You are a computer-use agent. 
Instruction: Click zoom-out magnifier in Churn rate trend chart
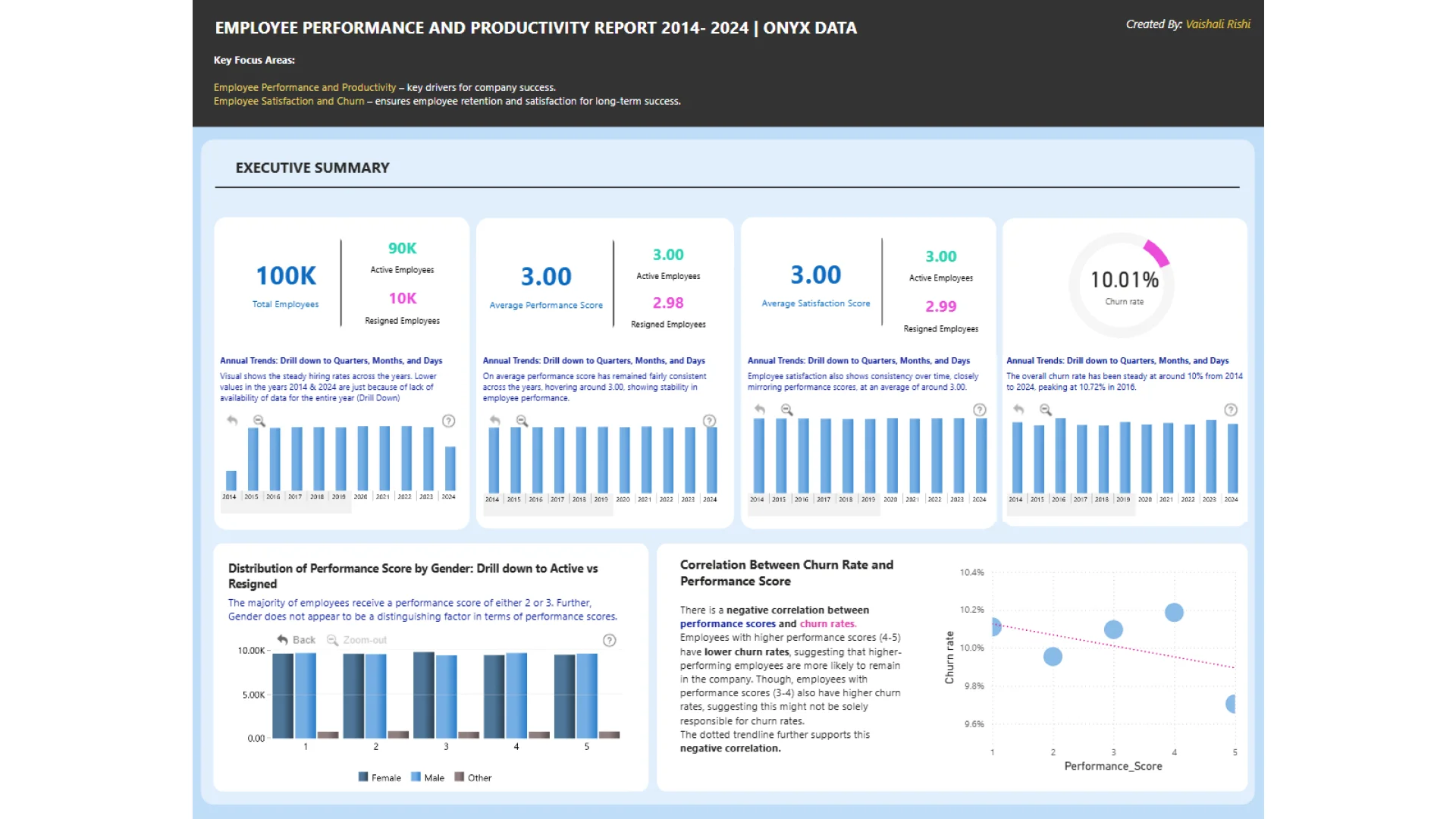(1046, 409)
